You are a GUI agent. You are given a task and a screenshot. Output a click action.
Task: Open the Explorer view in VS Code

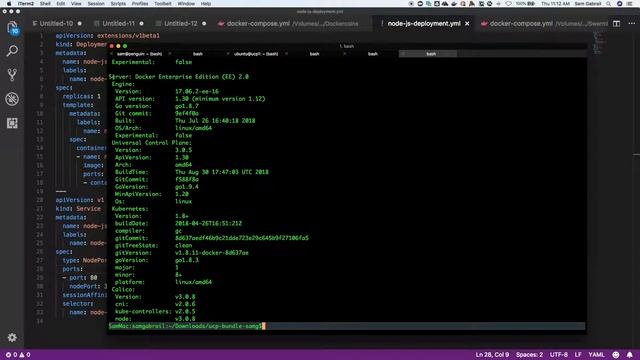click(x=12, y=28)
